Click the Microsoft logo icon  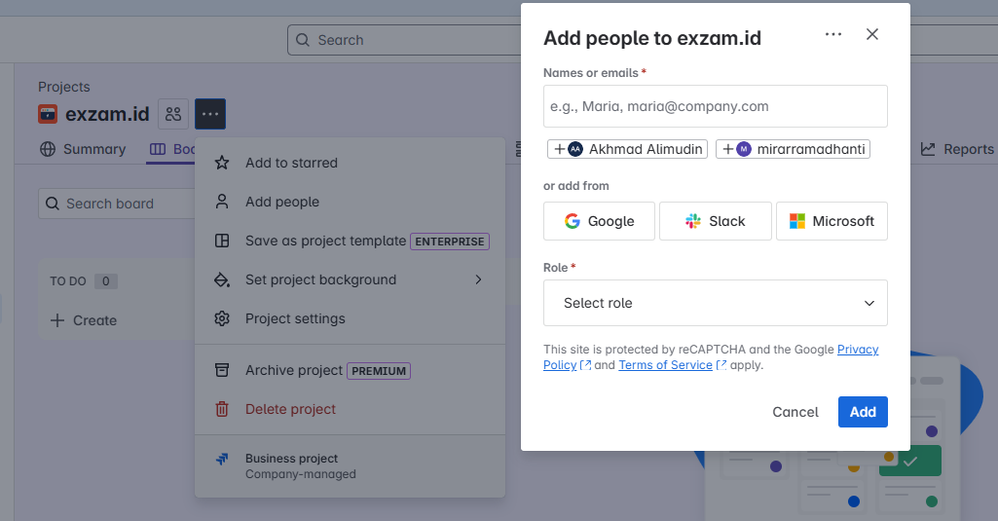coord(797,221)
